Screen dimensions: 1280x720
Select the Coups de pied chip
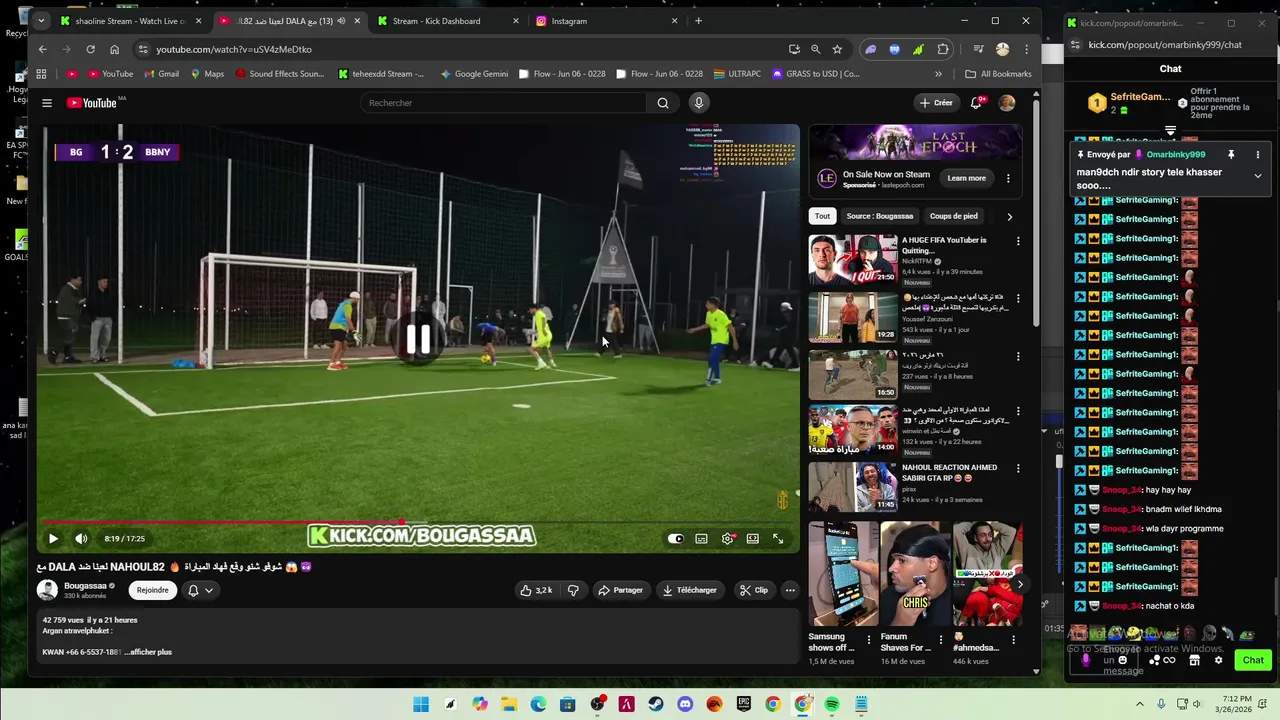click(x=954, y=216)
